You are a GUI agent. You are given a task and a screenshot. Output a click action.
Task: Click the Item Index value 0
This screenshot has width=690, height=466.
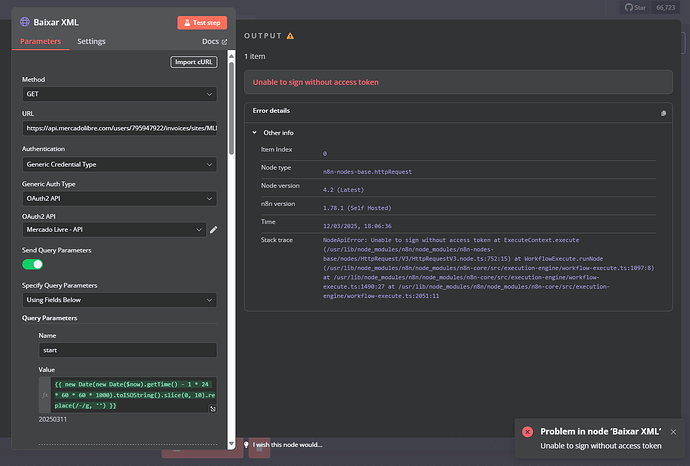[325, 154]
